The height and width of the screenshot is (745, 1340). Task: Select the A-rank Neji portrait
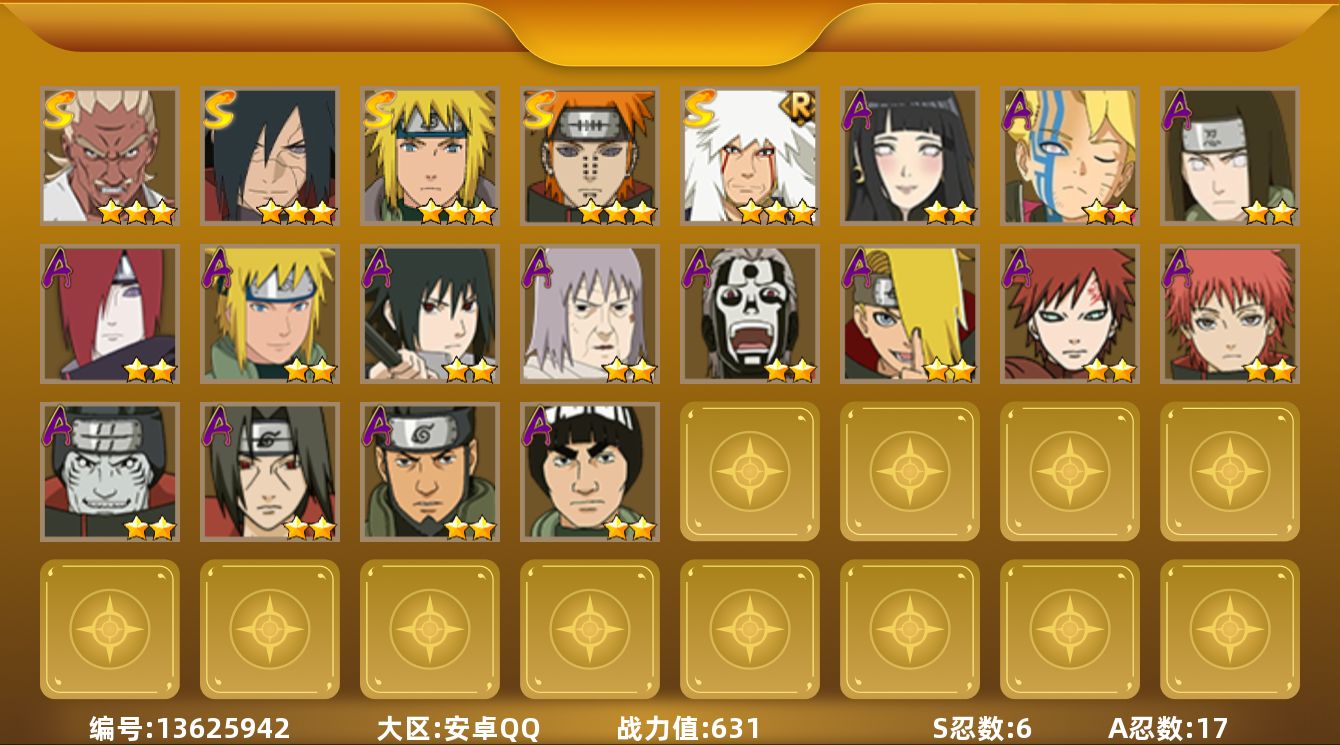1230,156
